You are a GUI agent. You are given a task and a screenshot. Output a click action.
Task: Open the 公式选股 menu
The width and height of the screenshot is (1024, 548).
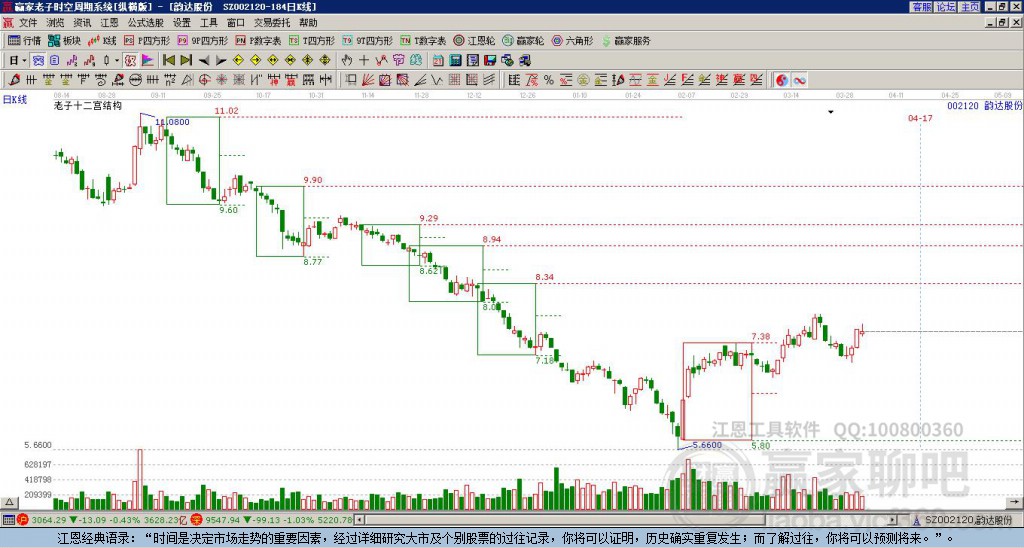[x=146, y=23]
